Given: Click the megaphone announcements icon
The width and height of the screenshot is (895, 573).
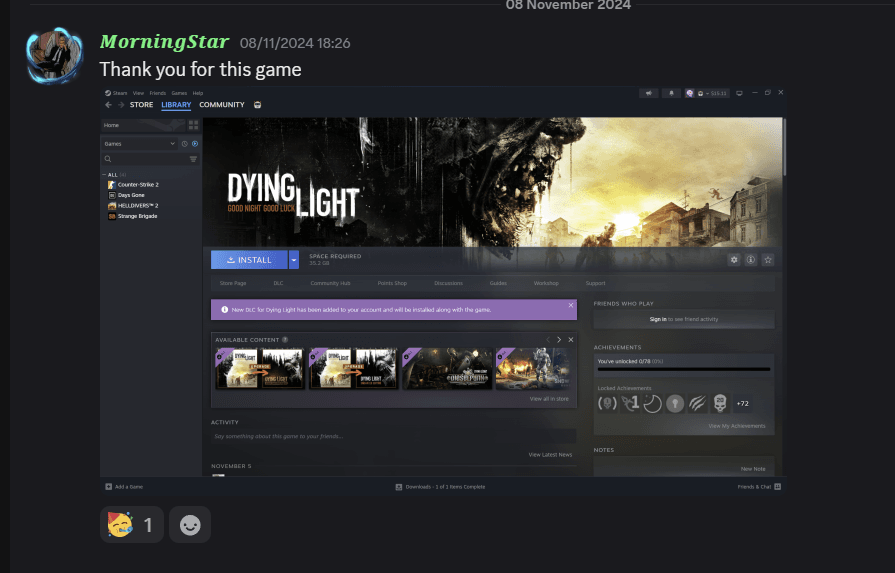Looking at the screenshot, I should click(648, 93).
